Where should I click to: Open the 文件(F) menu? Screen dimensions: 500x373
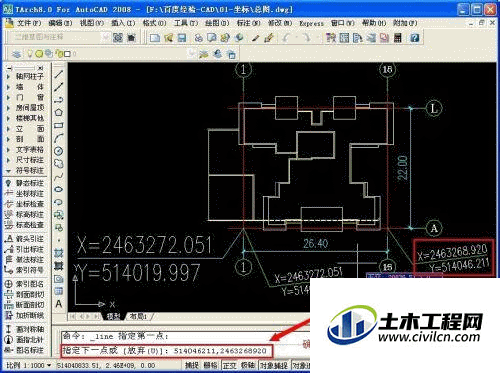point(29,23)
